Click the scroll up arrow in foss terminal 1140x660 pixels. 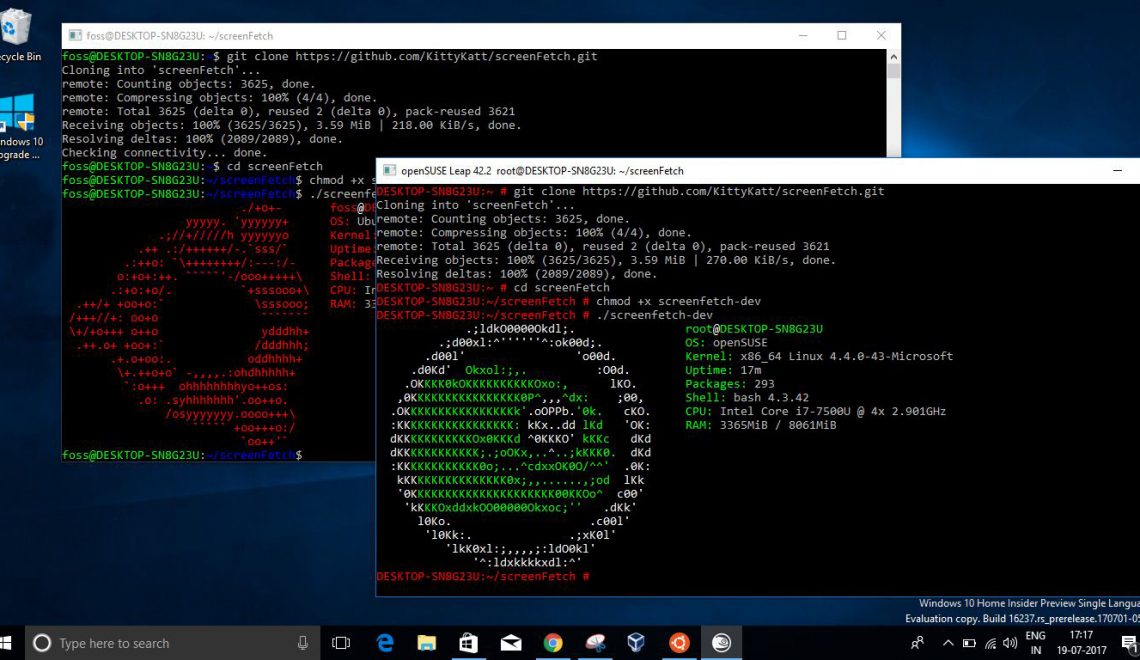[x=894, y=57]
